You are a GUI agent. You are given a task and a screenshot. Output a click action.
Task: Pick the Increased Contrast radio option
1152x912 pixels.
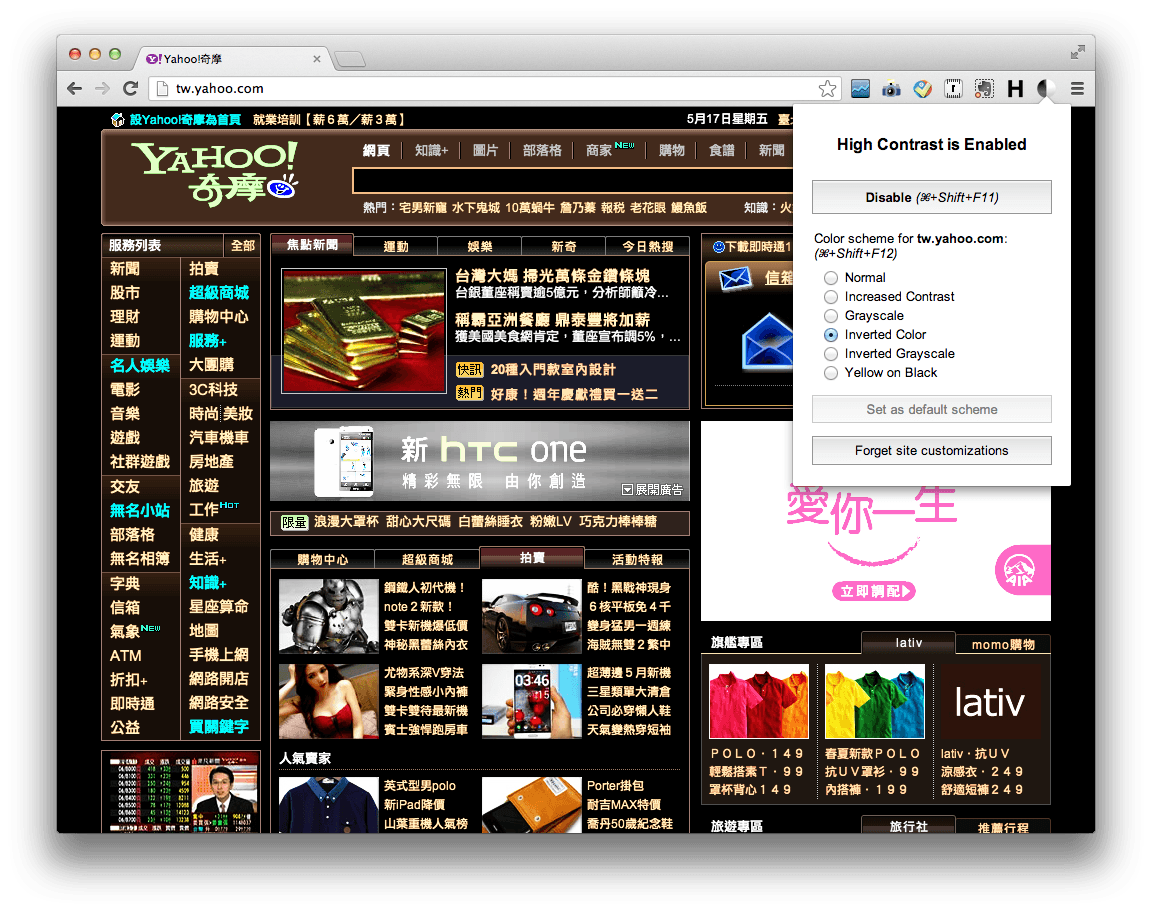pos(831,297)
